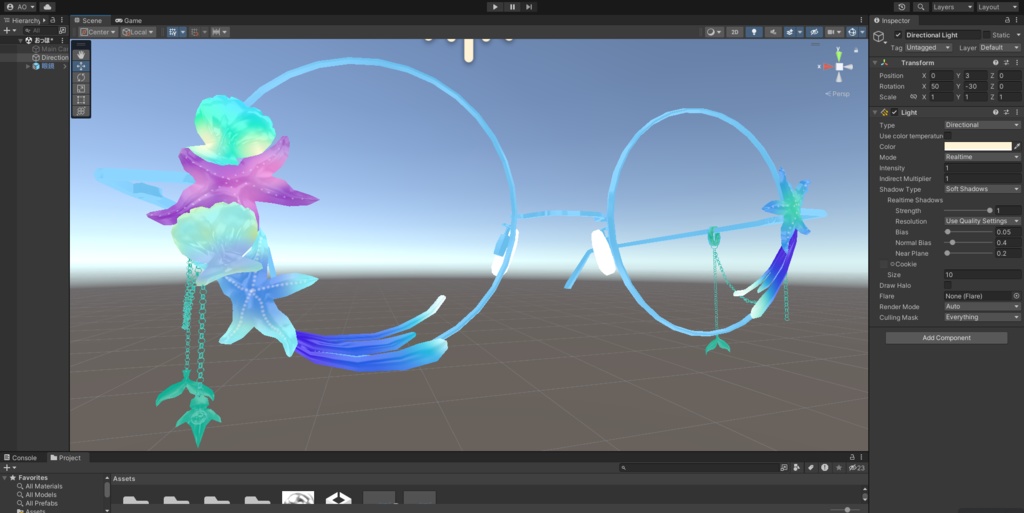Select the Hand view tool
Image resolution: width=1024 pixels, height=513 pixels.
(81, 55)
